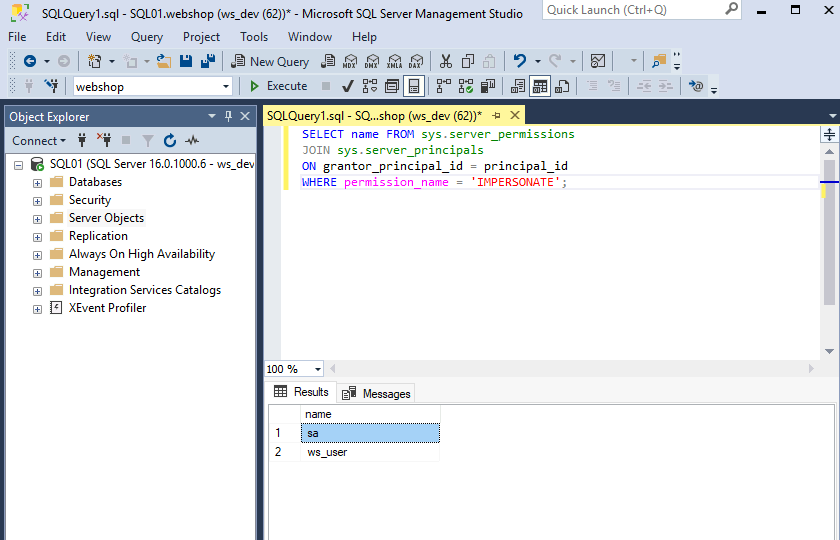The image size is (840, 540).
Task: Switch to the Messages tab
Action: click(x=376, y=394)
